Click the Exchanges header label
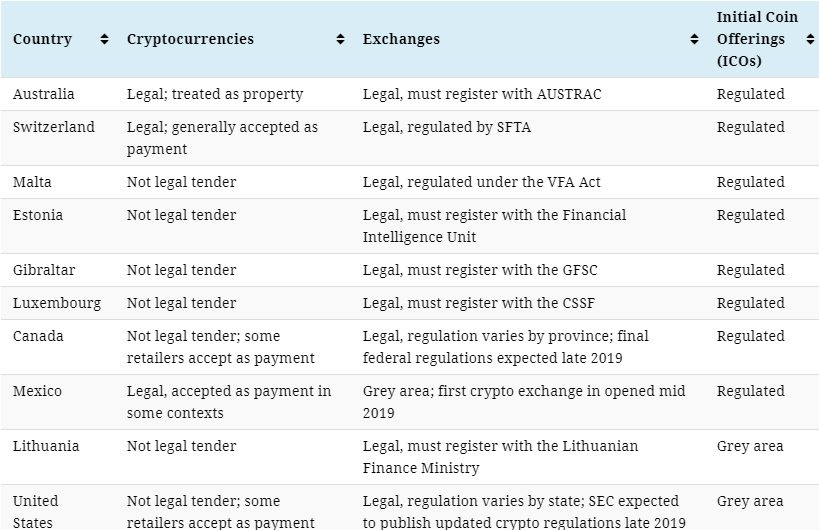The height and width of the screenshot is (530, 819). tap(401, 39)
